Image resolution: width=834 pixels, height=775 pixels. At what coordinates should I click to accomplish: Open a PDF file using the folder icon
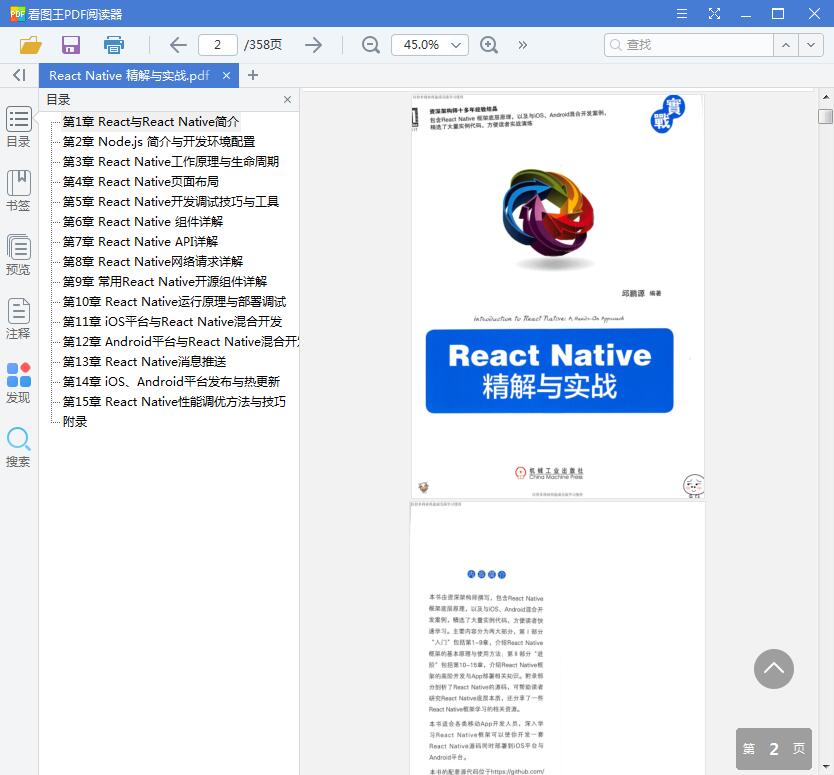30,45
